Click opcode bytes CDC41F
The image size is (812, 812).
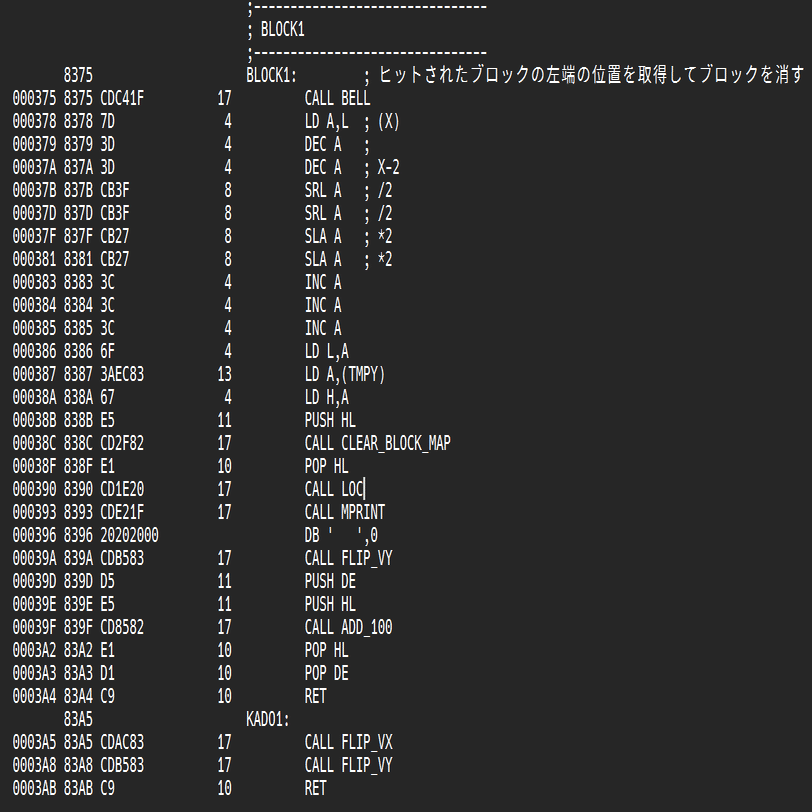coord(122,98)
